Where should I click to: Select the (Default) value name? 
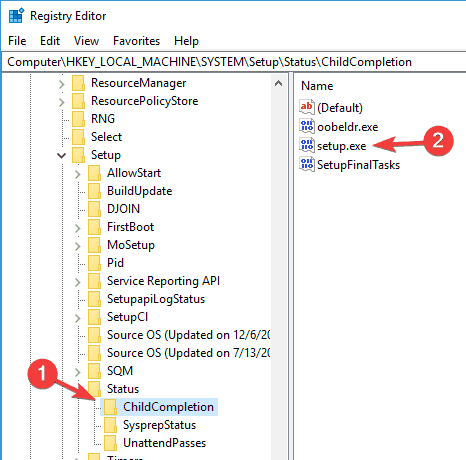point(340,108)
